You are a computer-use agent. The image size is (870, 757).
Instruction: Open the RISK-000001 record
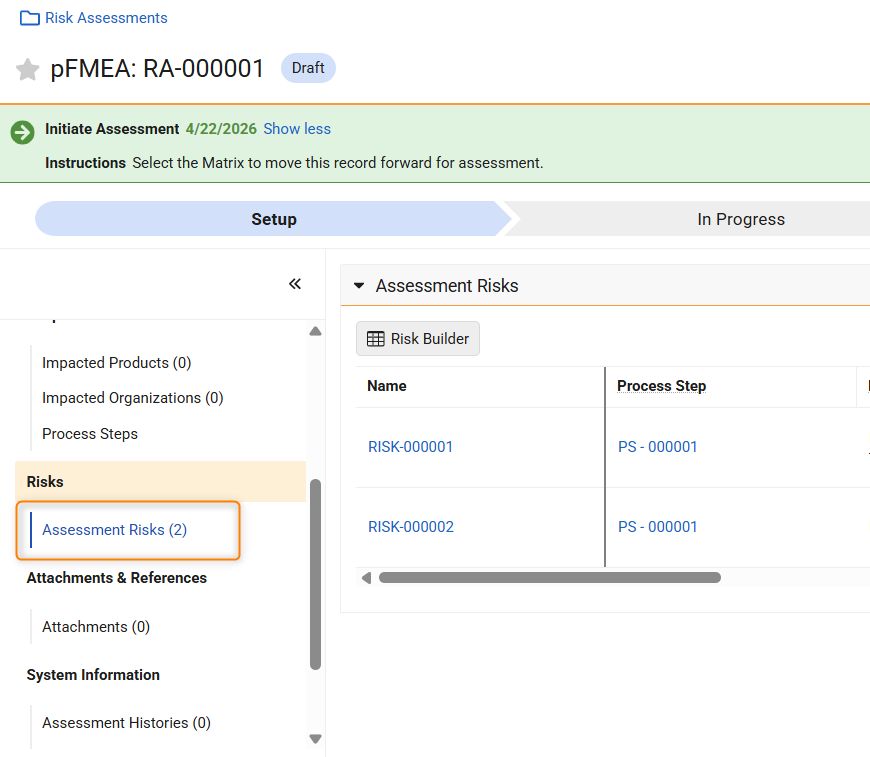coord(410,447)
